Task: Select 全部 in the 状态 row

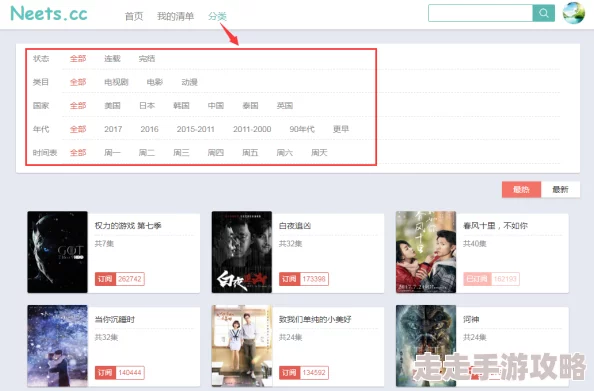Action: pyautogui.click(x=78, y=58)
